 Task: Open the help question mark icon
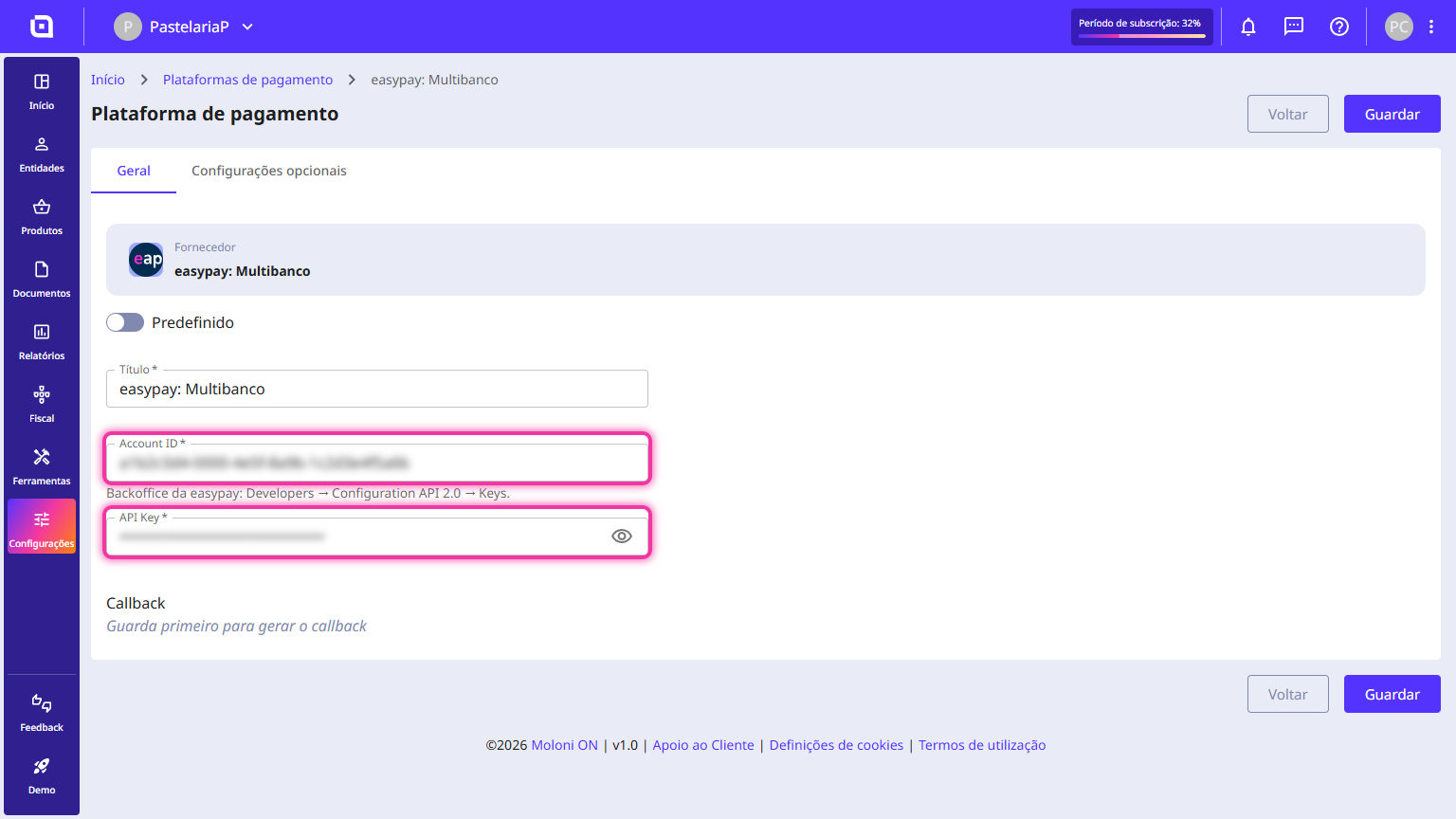tap(1339, 27)
